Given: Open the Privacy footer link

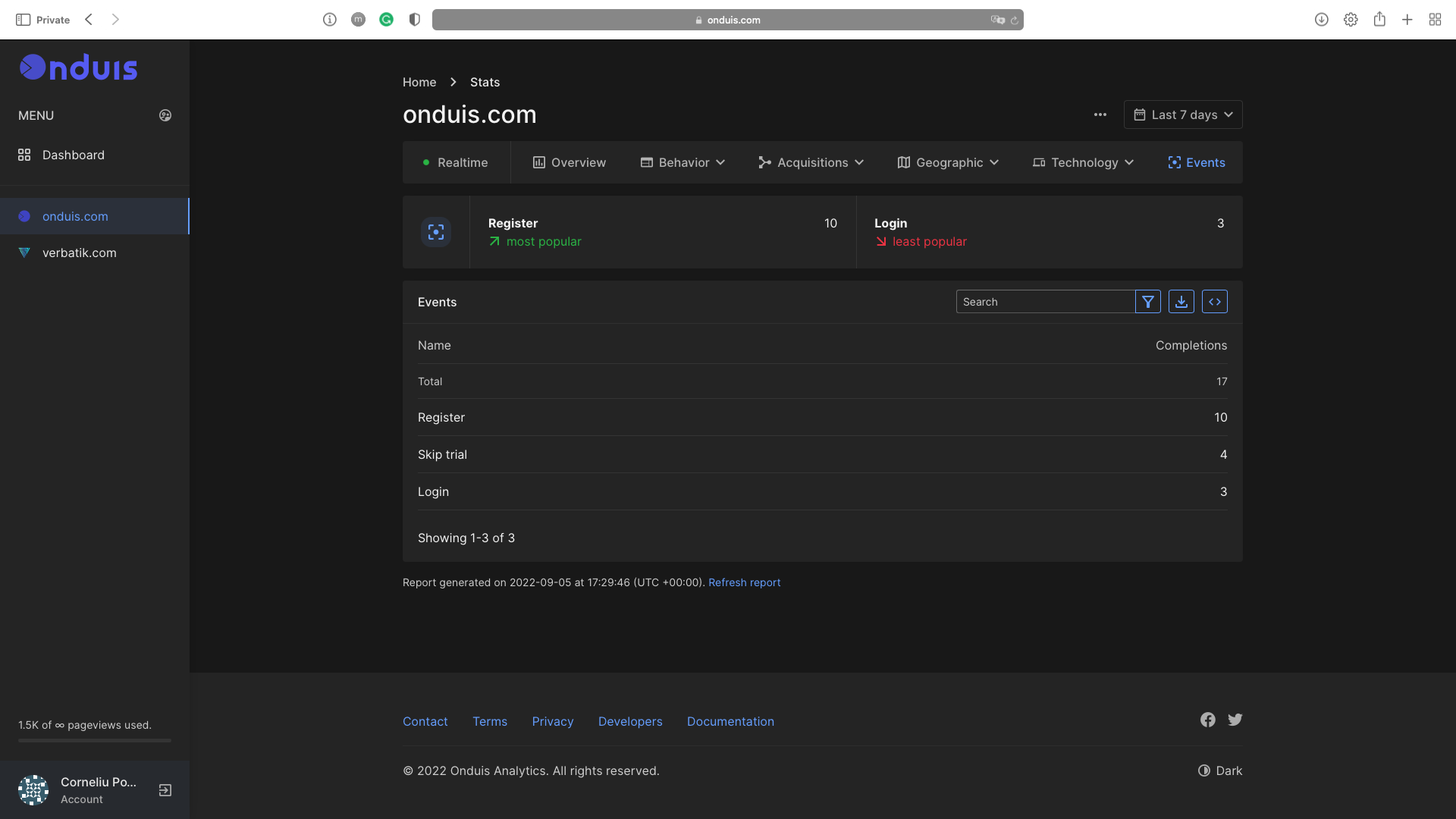Looking at the screenshot, I should coord(553,721).
